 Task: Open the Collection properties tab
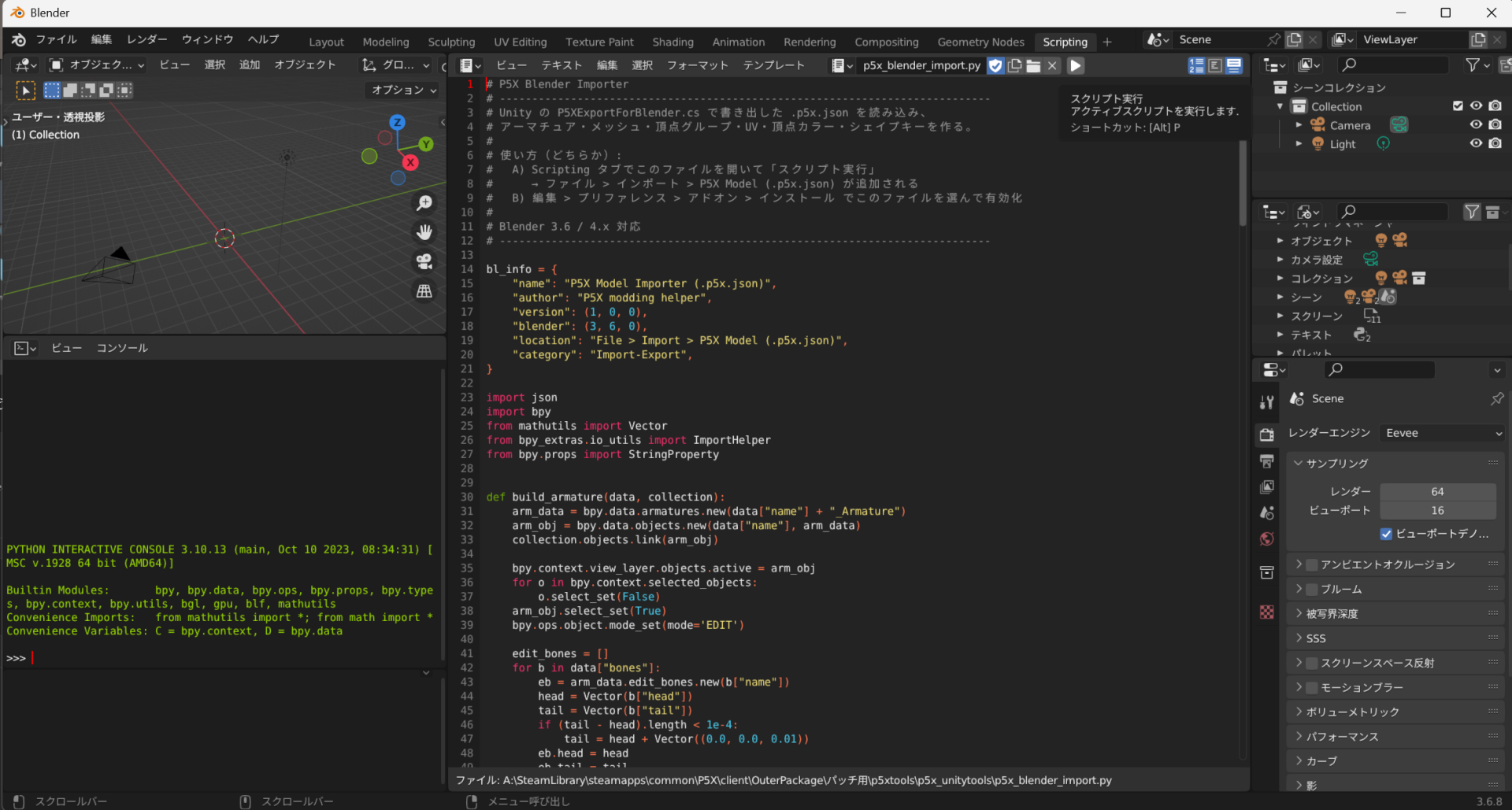coord(1266,572)
